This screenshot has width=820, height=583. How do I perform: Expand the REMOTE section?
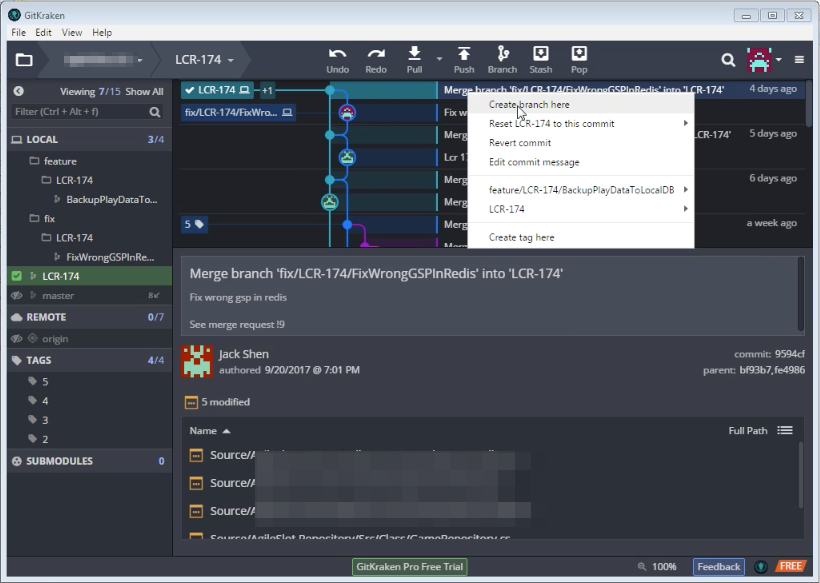pyautogui.click(x=89, y=317)
